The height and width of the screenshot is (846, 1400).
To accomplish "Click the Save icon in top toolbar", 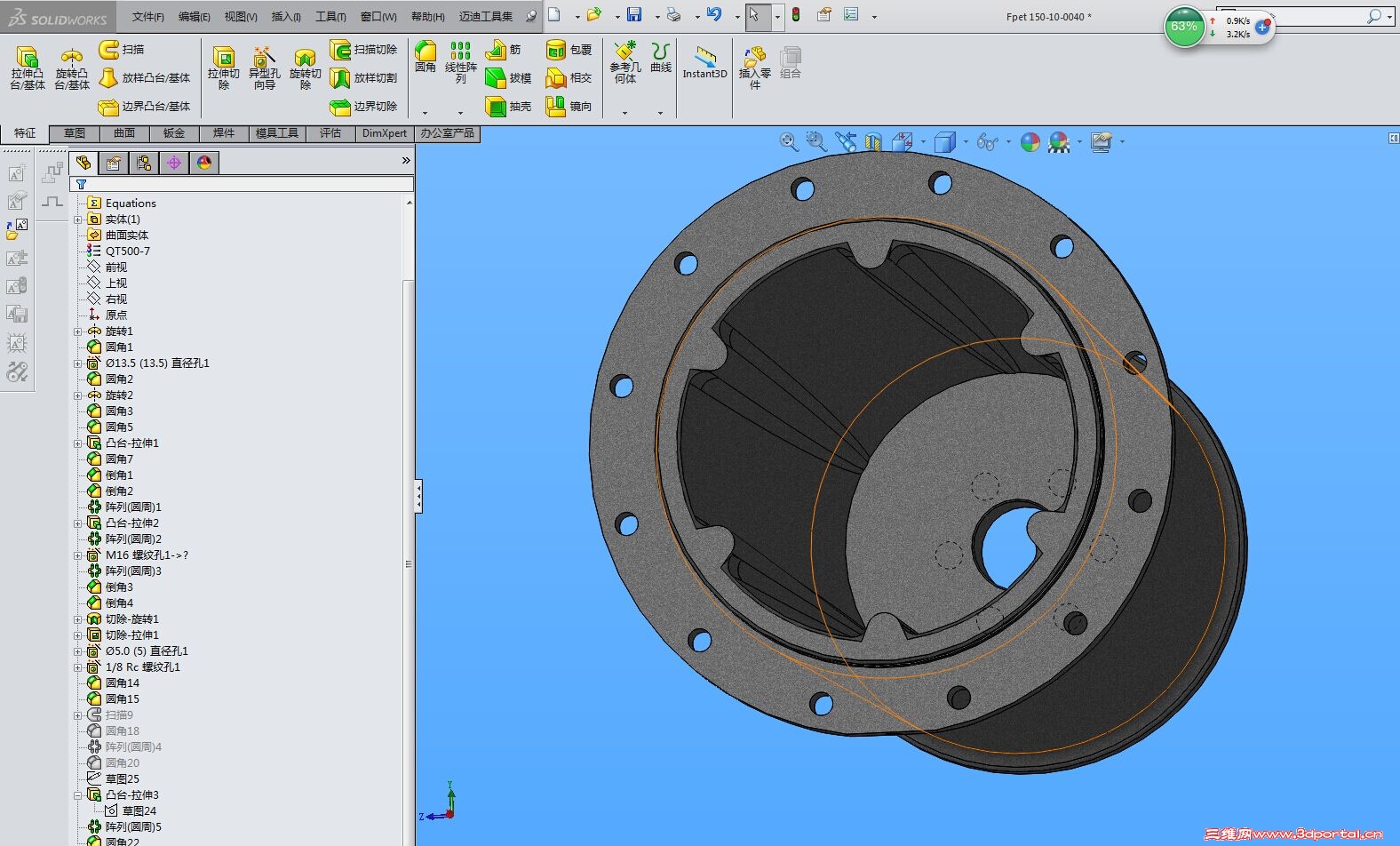I will tap(634, 15).
